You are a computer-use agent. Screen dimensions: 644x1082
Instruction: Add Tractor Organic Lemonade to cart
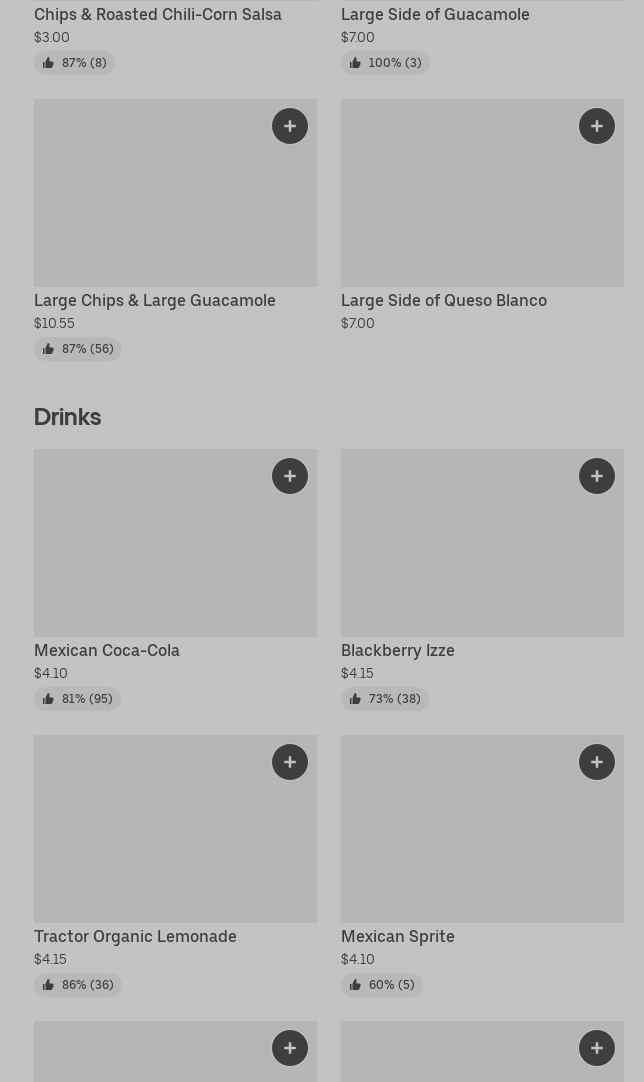(x=290, y=762)
